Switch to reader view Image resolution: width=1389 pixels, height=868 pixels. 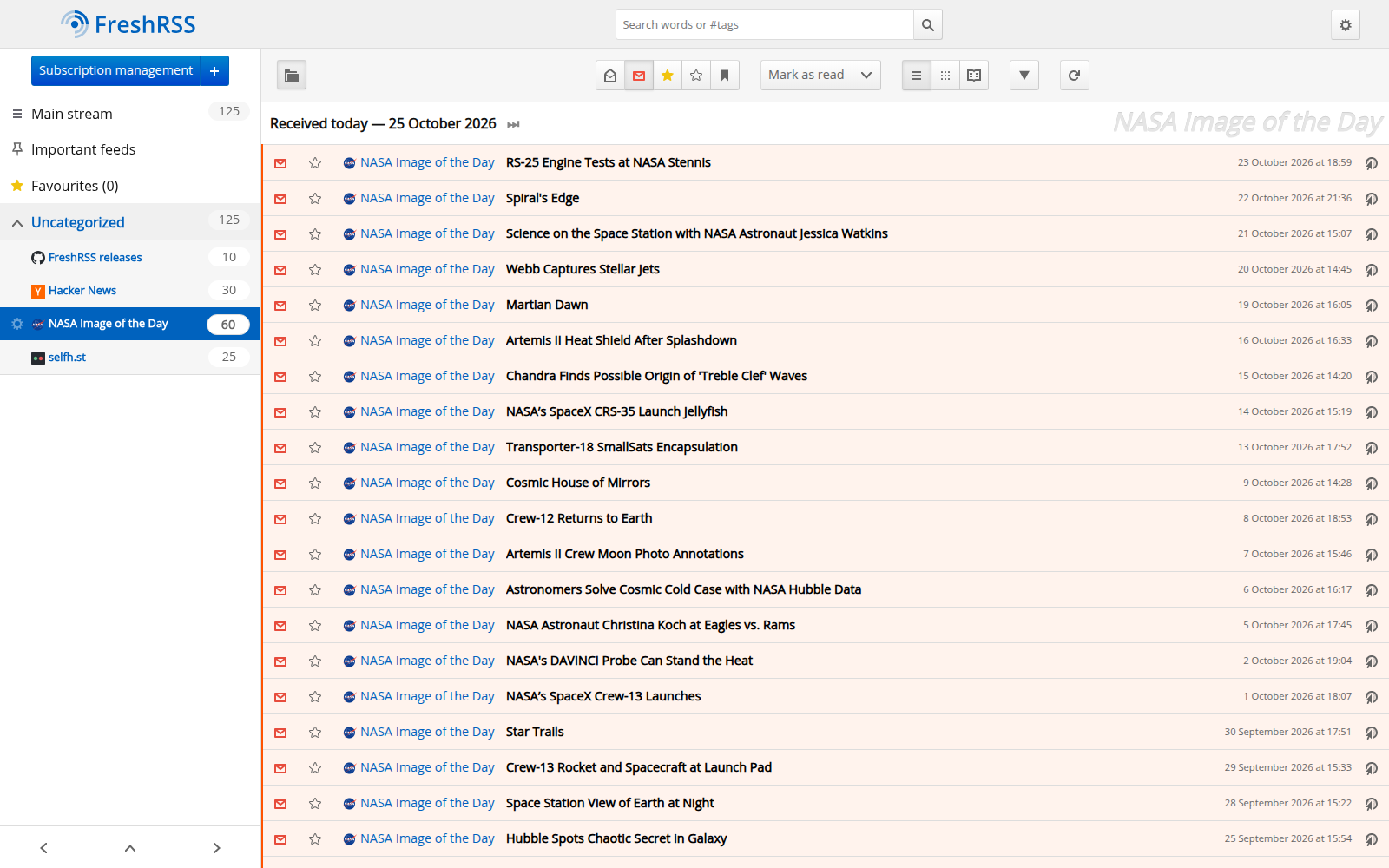tap(974, 76)
